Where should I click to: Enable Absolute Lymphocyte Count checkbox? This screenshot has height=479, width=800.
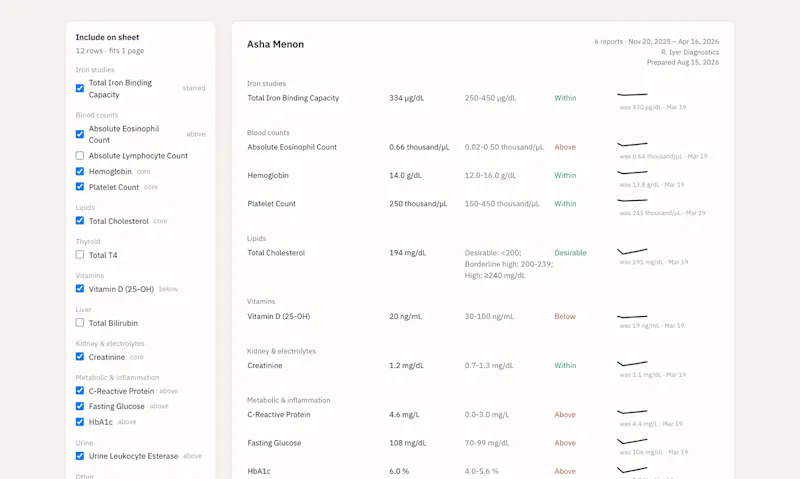pyautogui.click(x=80, y=156)
